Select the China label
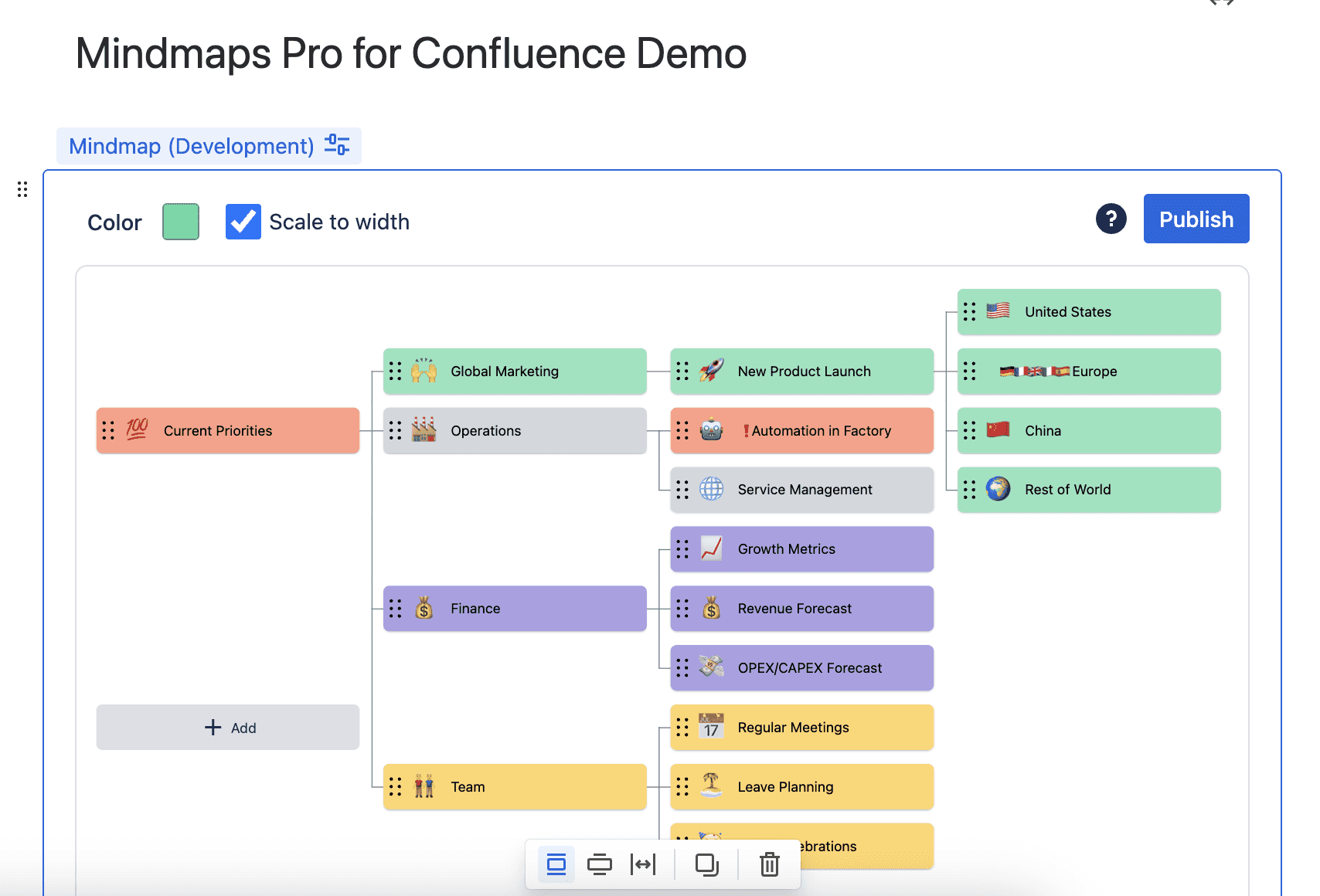Viewport: 1320px width, 896px height. coord(1043,431)
